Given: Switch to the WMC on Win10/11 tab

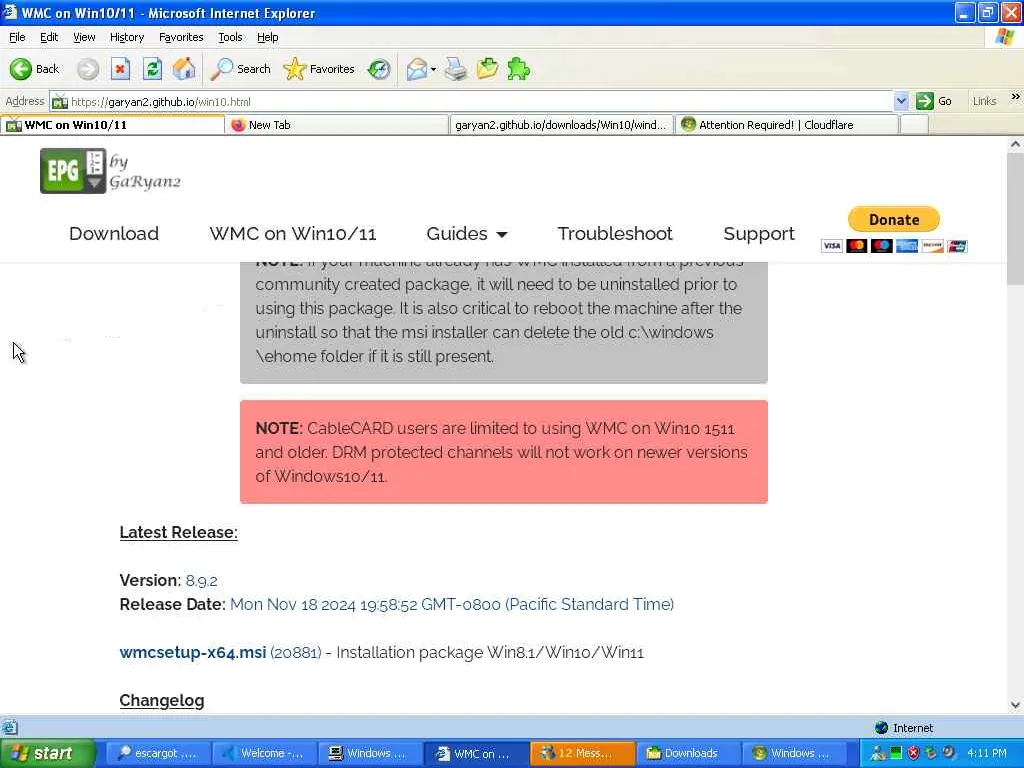Looking at the screenshot, I should [112, 125].
